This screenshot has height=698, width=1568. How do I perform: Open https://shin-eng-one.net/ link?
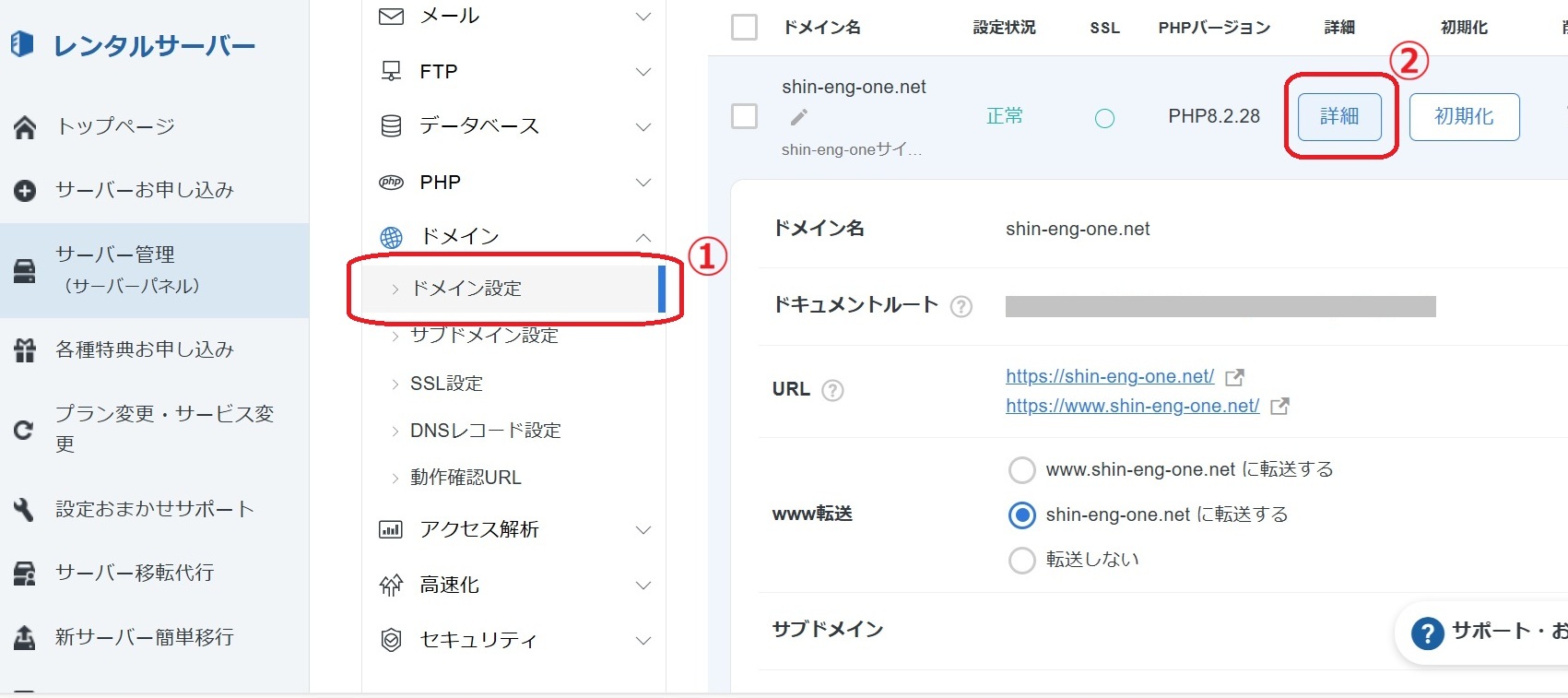click(1110, 376)
